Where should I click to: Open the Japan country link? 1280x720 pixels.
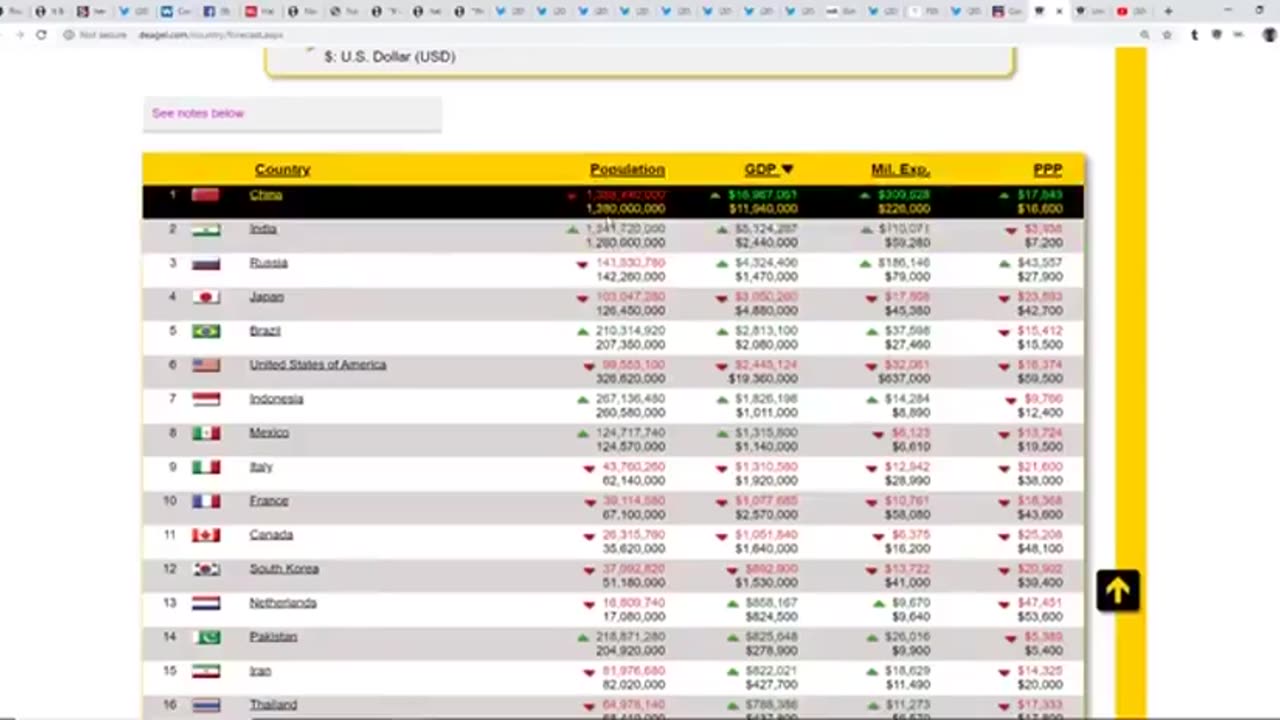tap(266, 297)
